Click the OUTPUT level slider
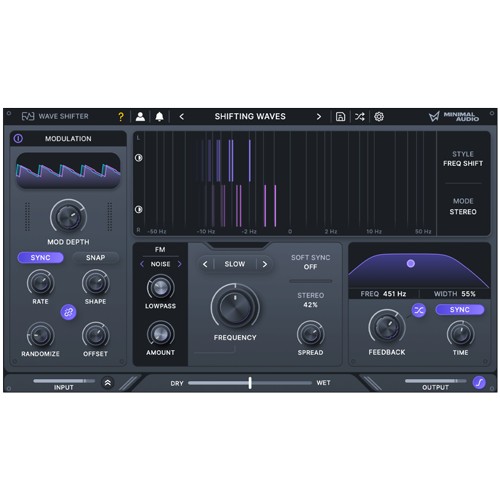 tap(436, 381)
